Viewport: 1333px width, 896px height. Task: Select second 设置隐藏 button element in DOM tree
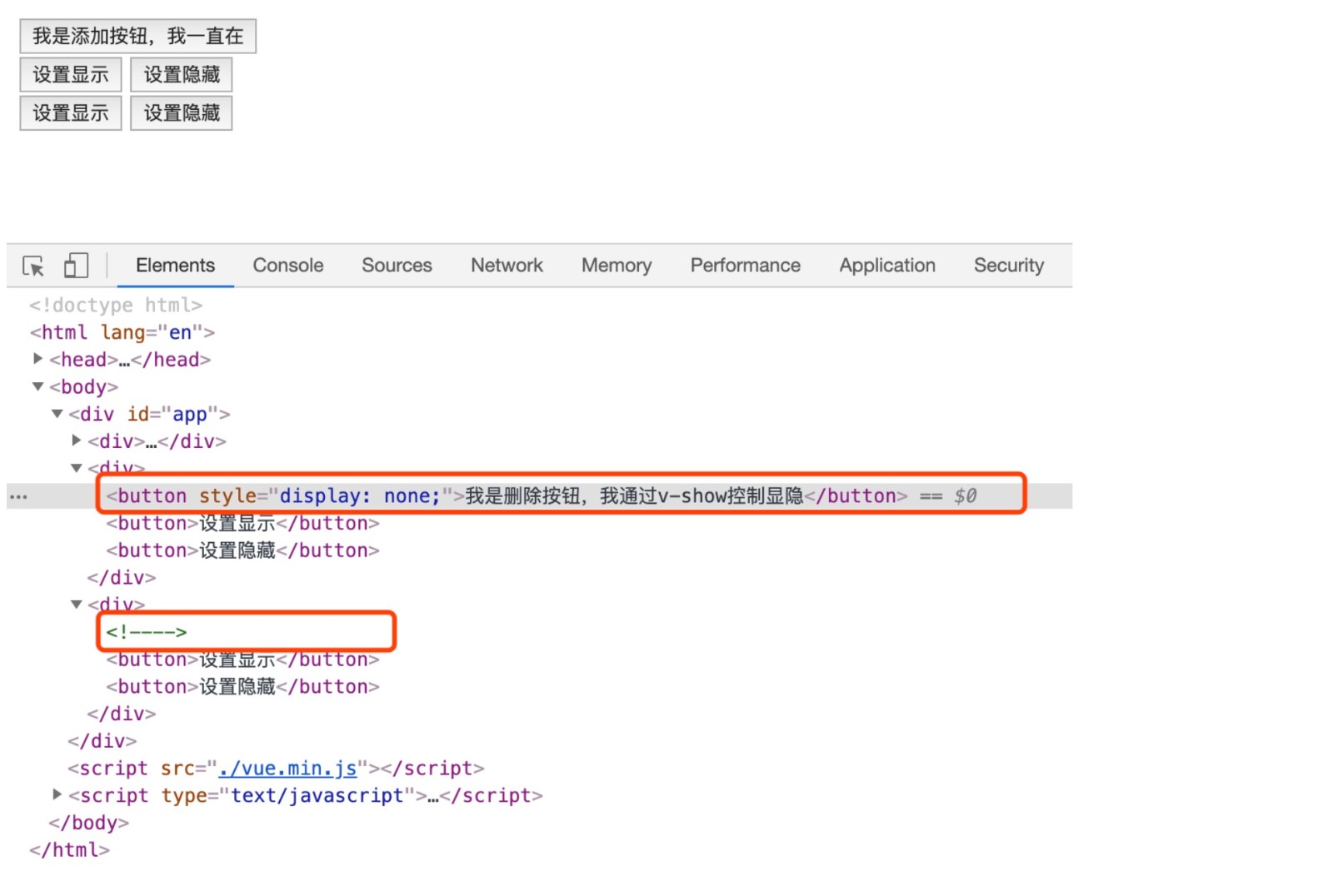(x=242, y=687)
